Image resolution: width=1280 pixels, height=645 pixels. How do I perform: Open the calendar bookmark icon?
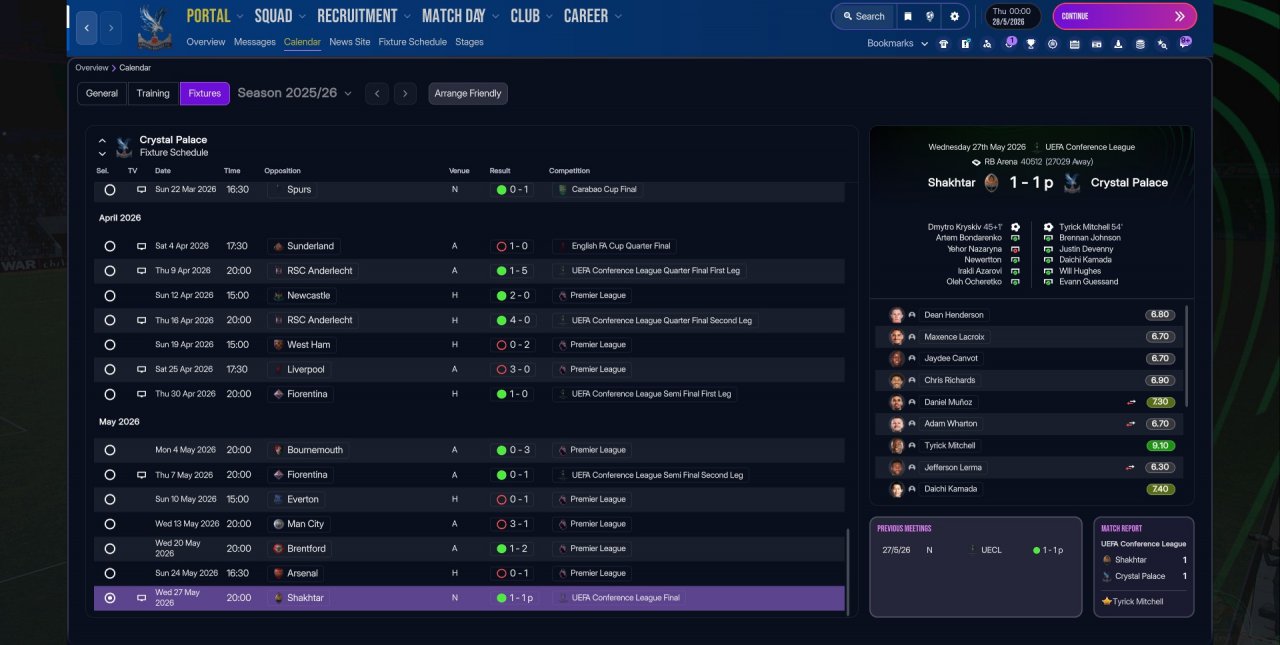[x=1074, y=44]
